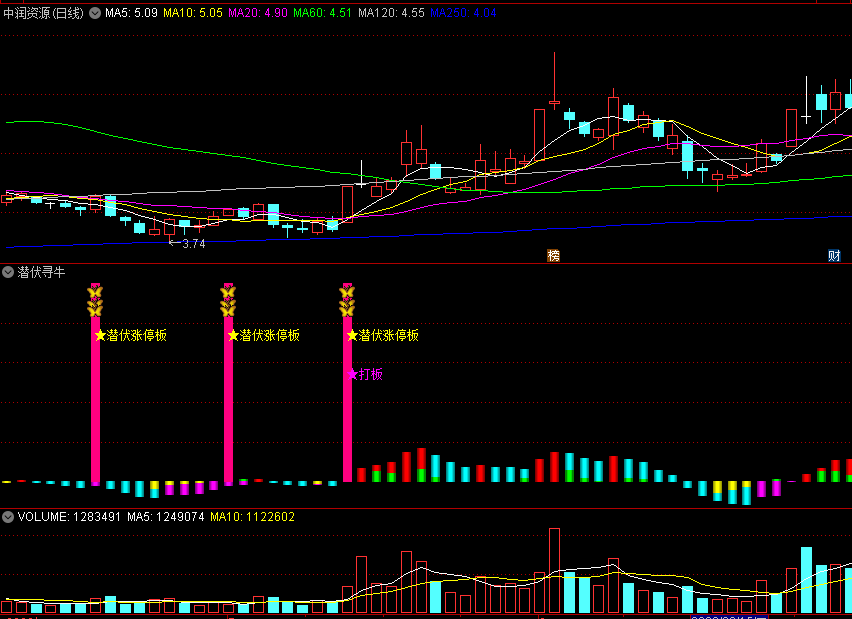Open dropdown next to 中润资源(日线) title

click(x=95, y=13)
